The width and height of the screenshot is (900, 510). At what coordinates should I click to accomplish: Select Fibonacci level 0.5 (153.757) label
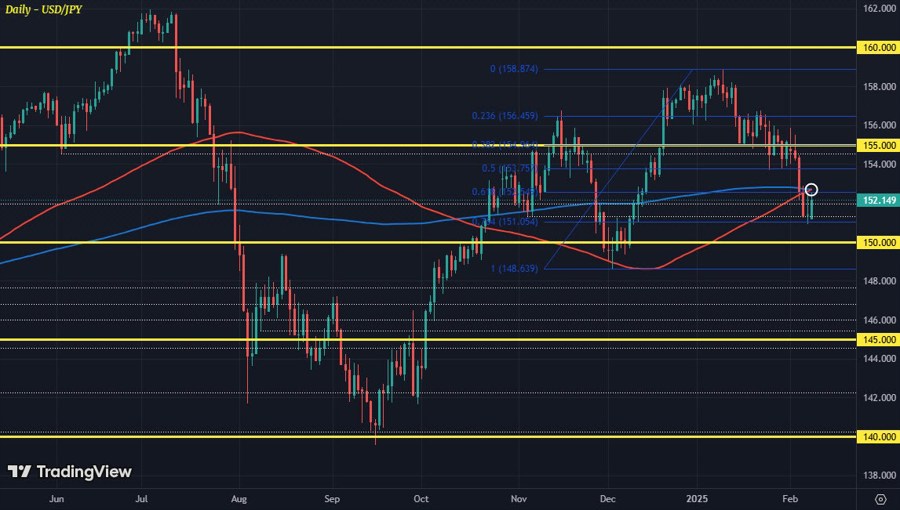(x=510, y=168)
